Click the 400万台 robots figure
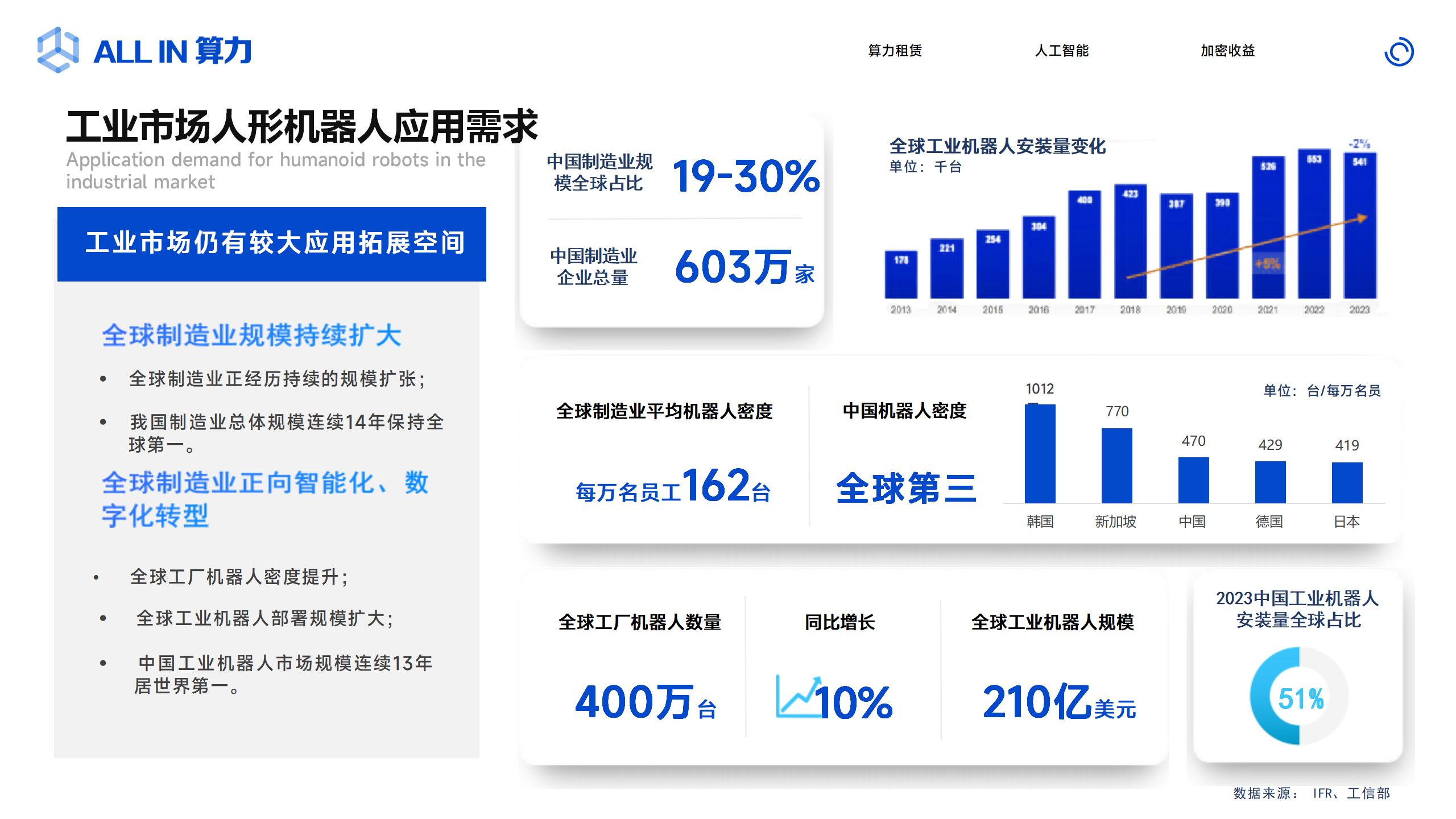The height and width of the screenshot is (819, 1456). pos(645,702)
